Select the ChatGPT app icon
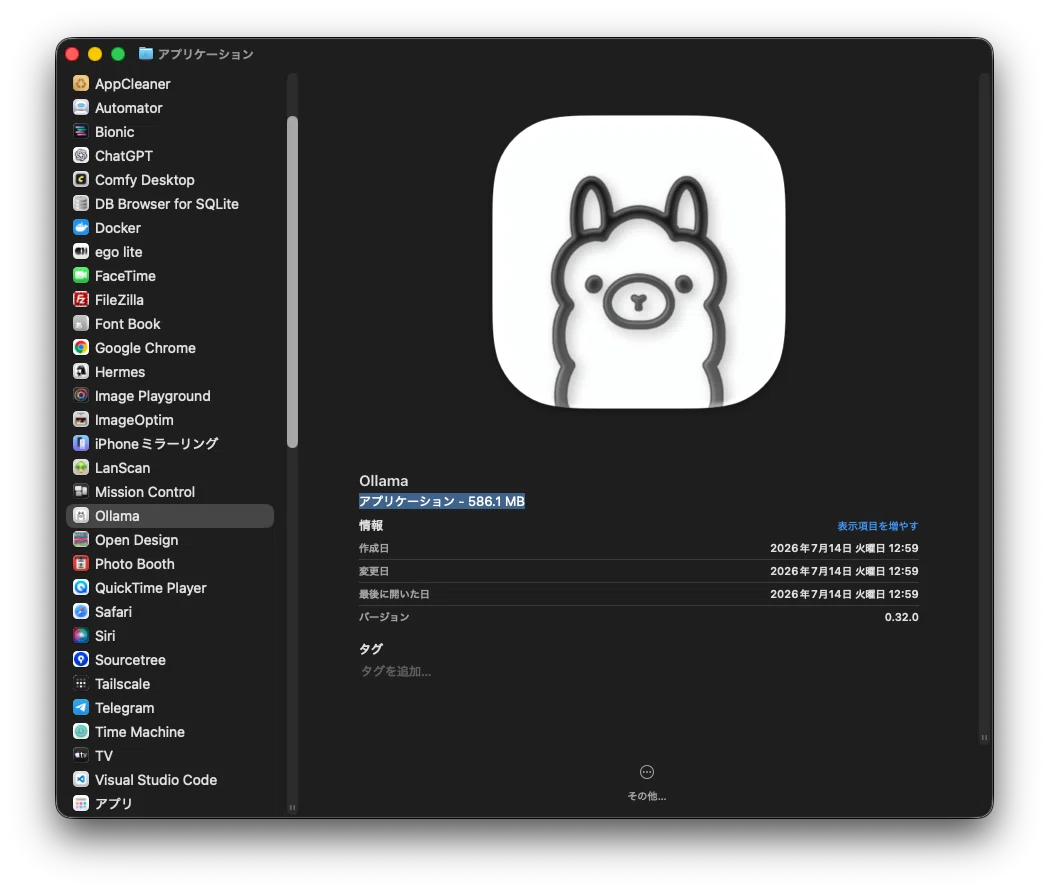 click(x=81, y=156)
